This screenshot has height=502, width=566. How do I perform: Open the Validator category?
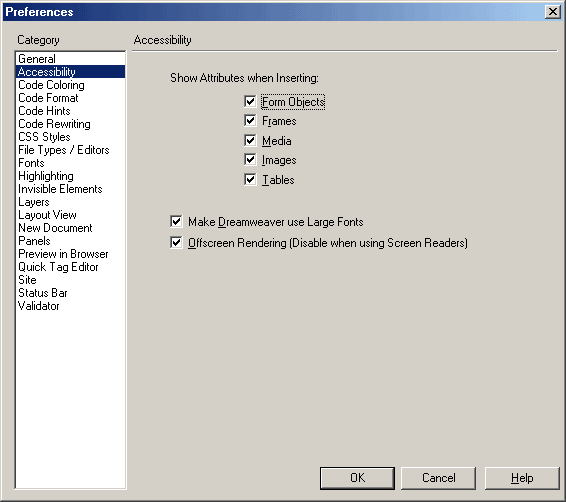point(39,306)
